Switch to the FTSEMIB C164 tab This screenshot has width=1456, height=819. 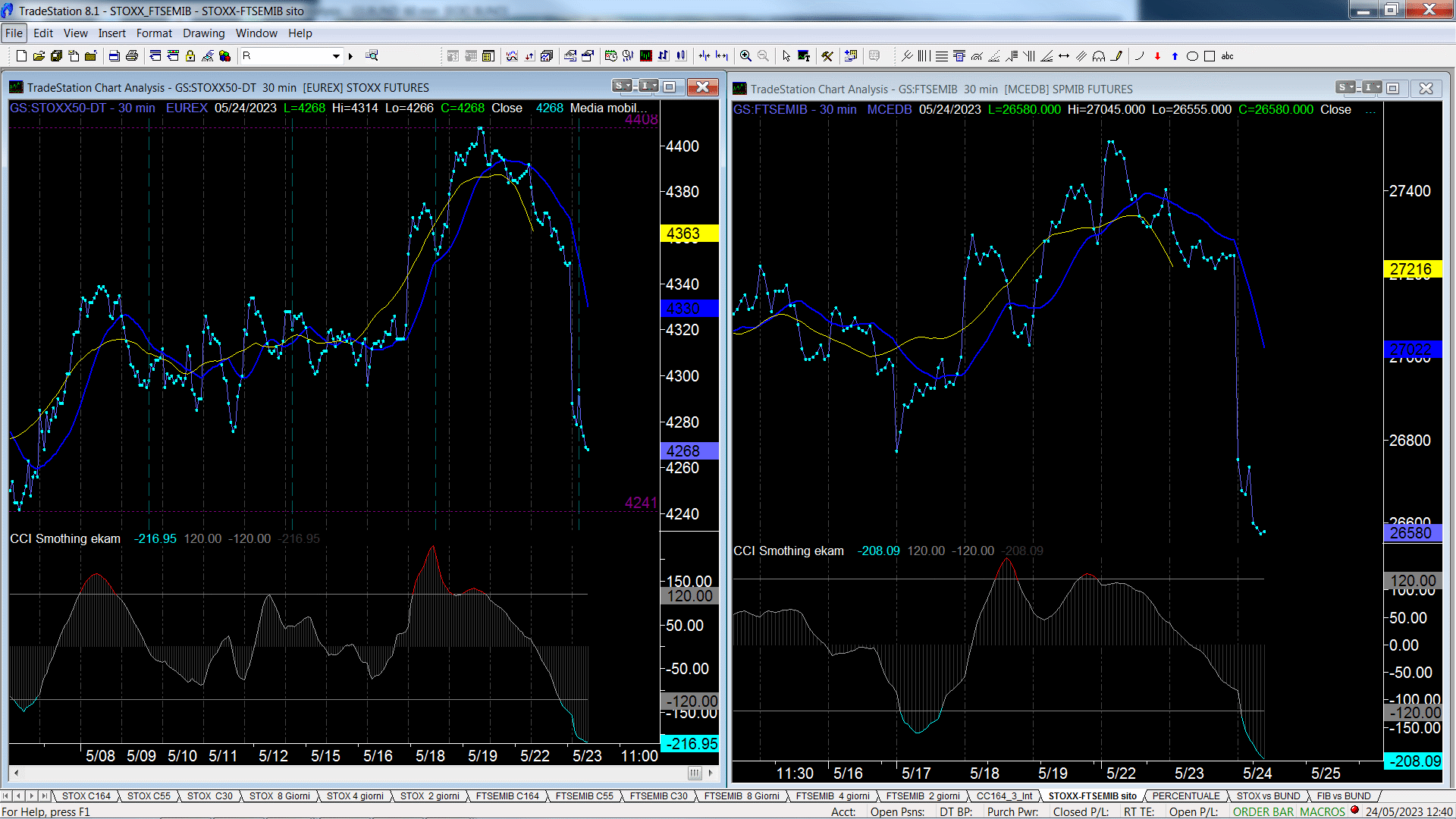pos(507,796)
